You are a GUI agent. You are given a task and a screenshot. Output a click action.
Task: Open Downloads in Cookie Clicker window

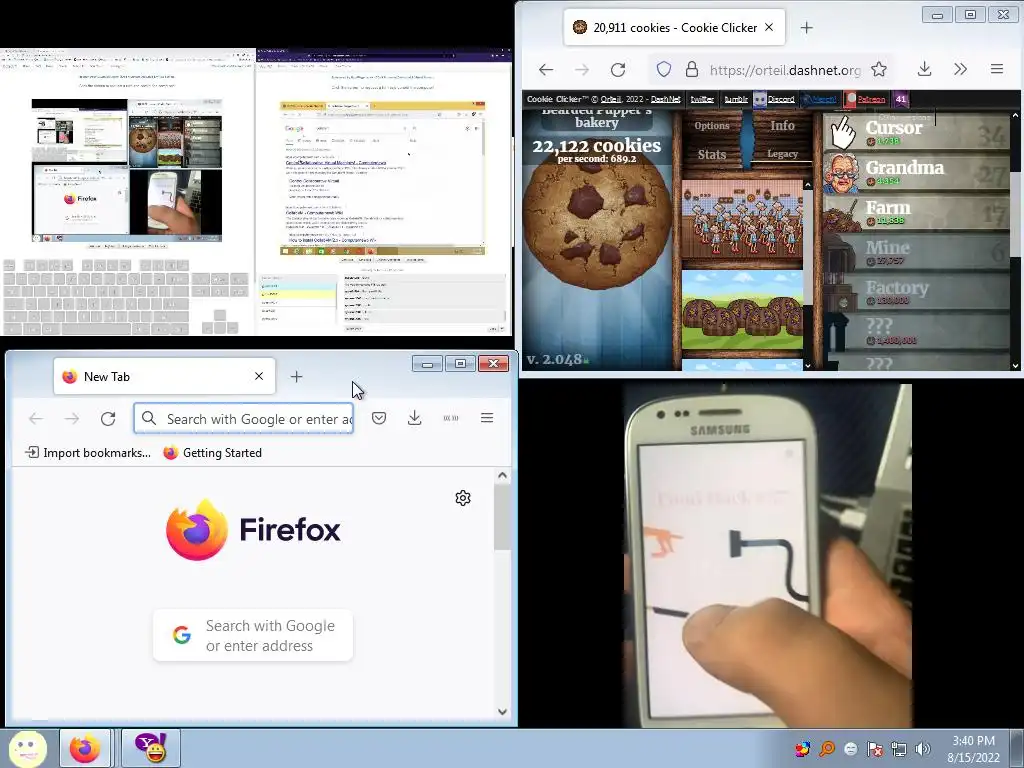click(x=924, y=69)
